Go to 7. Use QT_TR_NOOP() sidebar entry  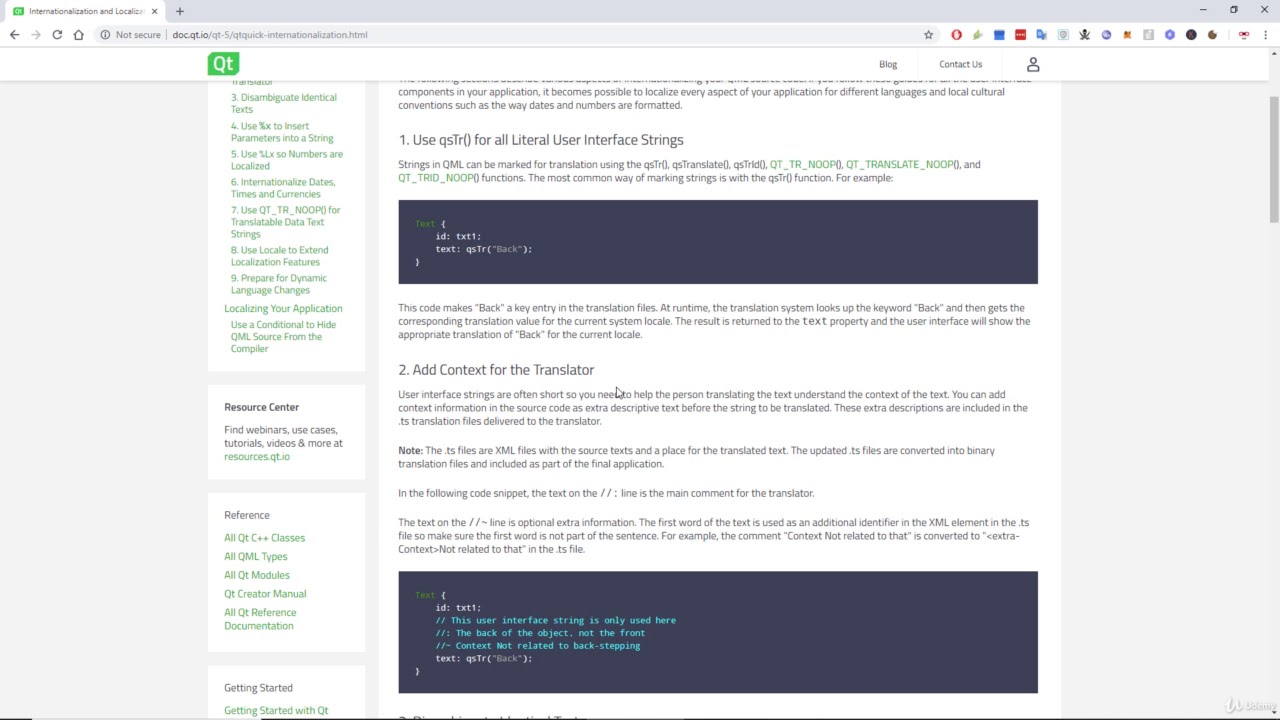coord(285,222)
